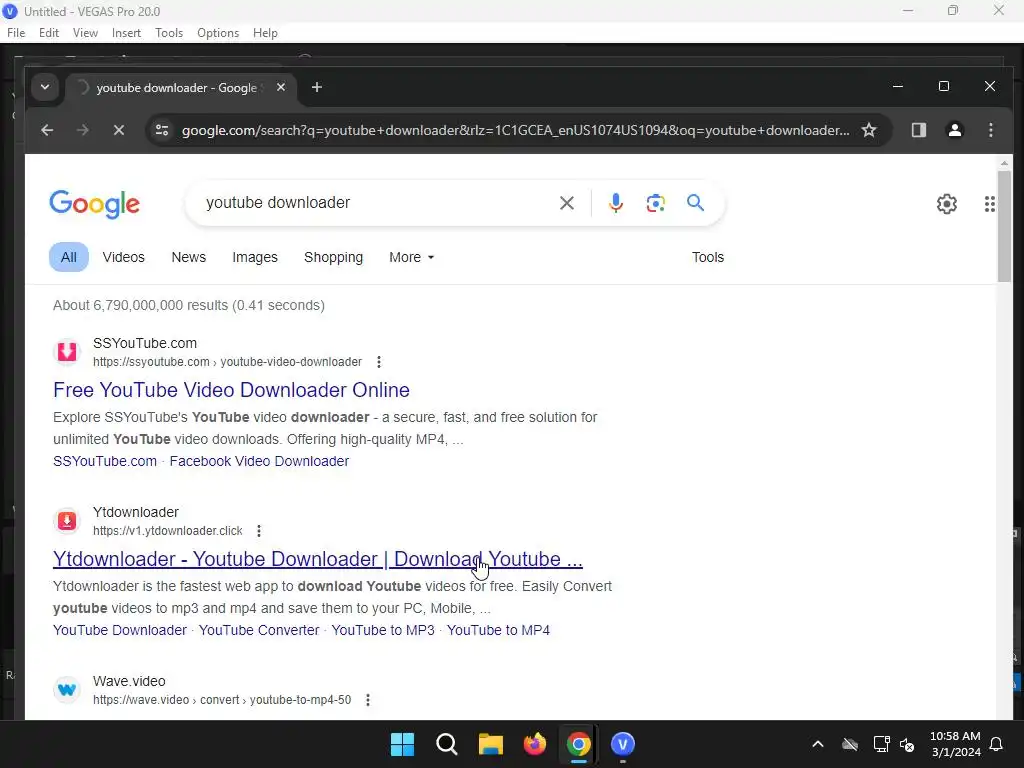This screenshot has width=1024, height=768.
Task: Click the SSYouTube site favicon
Action: pos(67,351)
